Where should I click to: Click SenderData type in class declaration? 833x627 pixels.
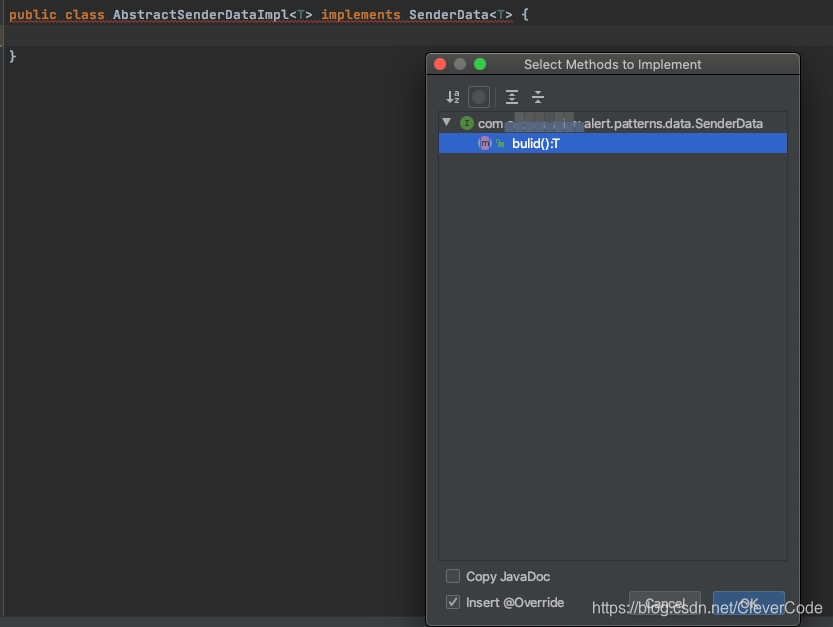tap(448, 14)
